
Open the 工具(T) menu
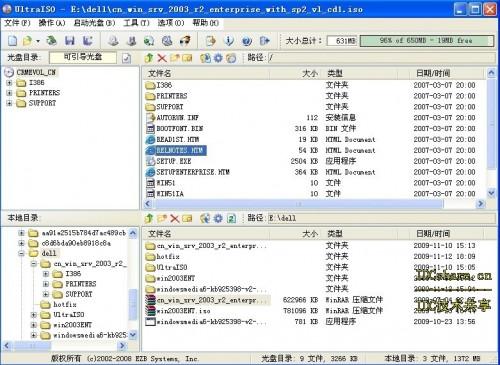click(x=136, y=23)
